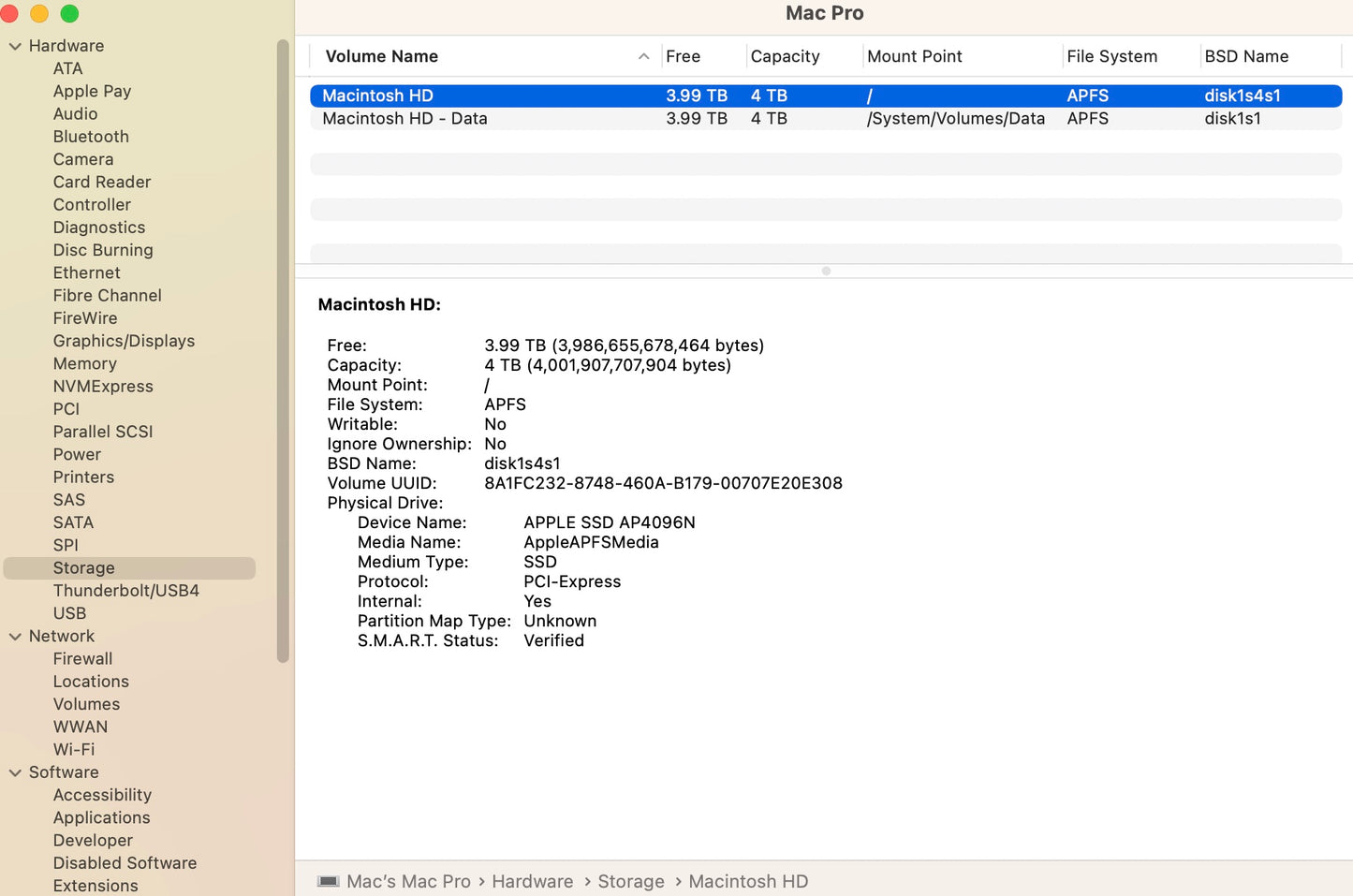Sort volumes by the Capacity column
The image size is (1353, 896).
(x=787, y=56)
